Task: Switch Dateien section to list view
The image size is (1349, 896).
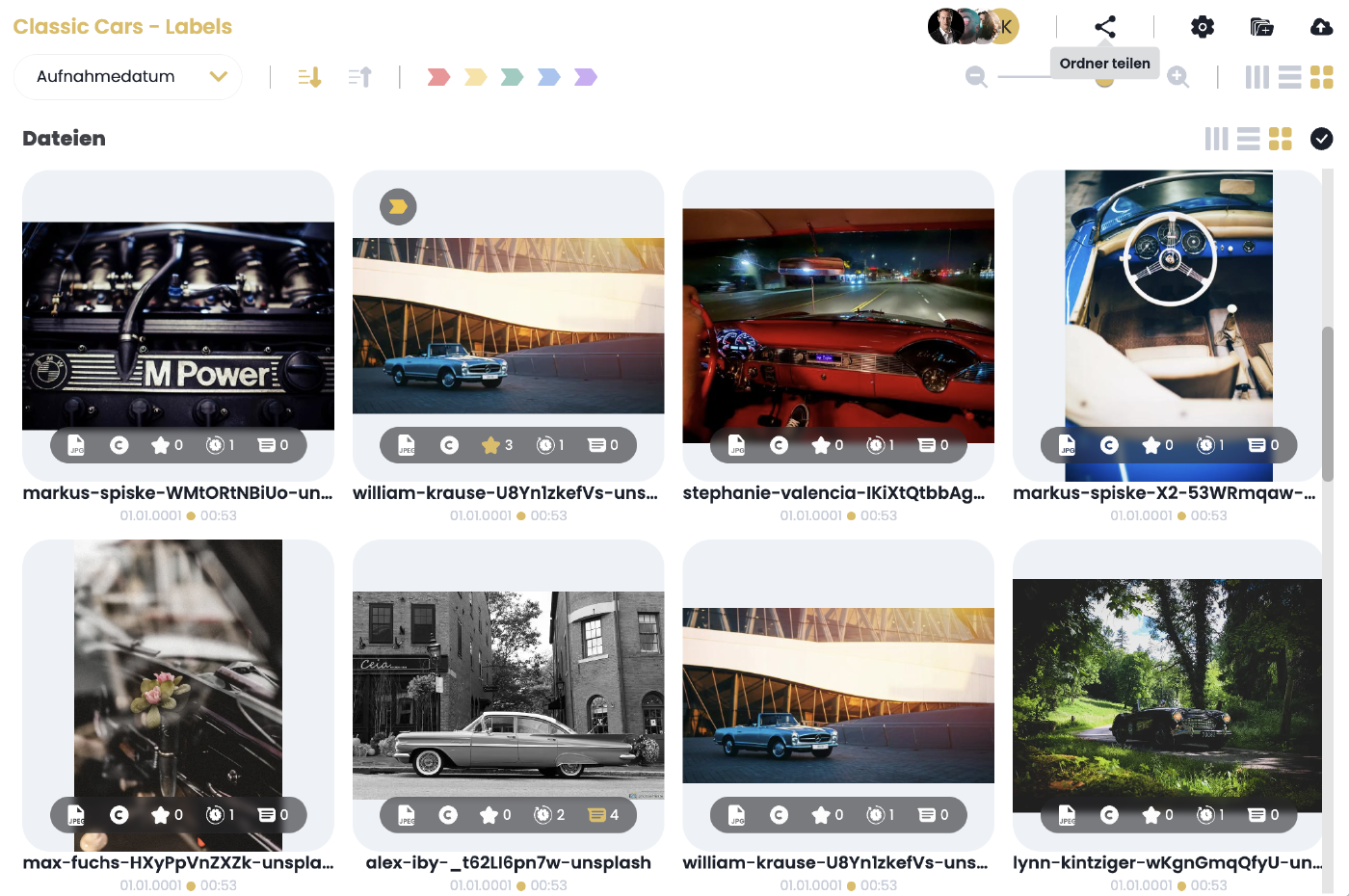Action: tap(1248, 139)
